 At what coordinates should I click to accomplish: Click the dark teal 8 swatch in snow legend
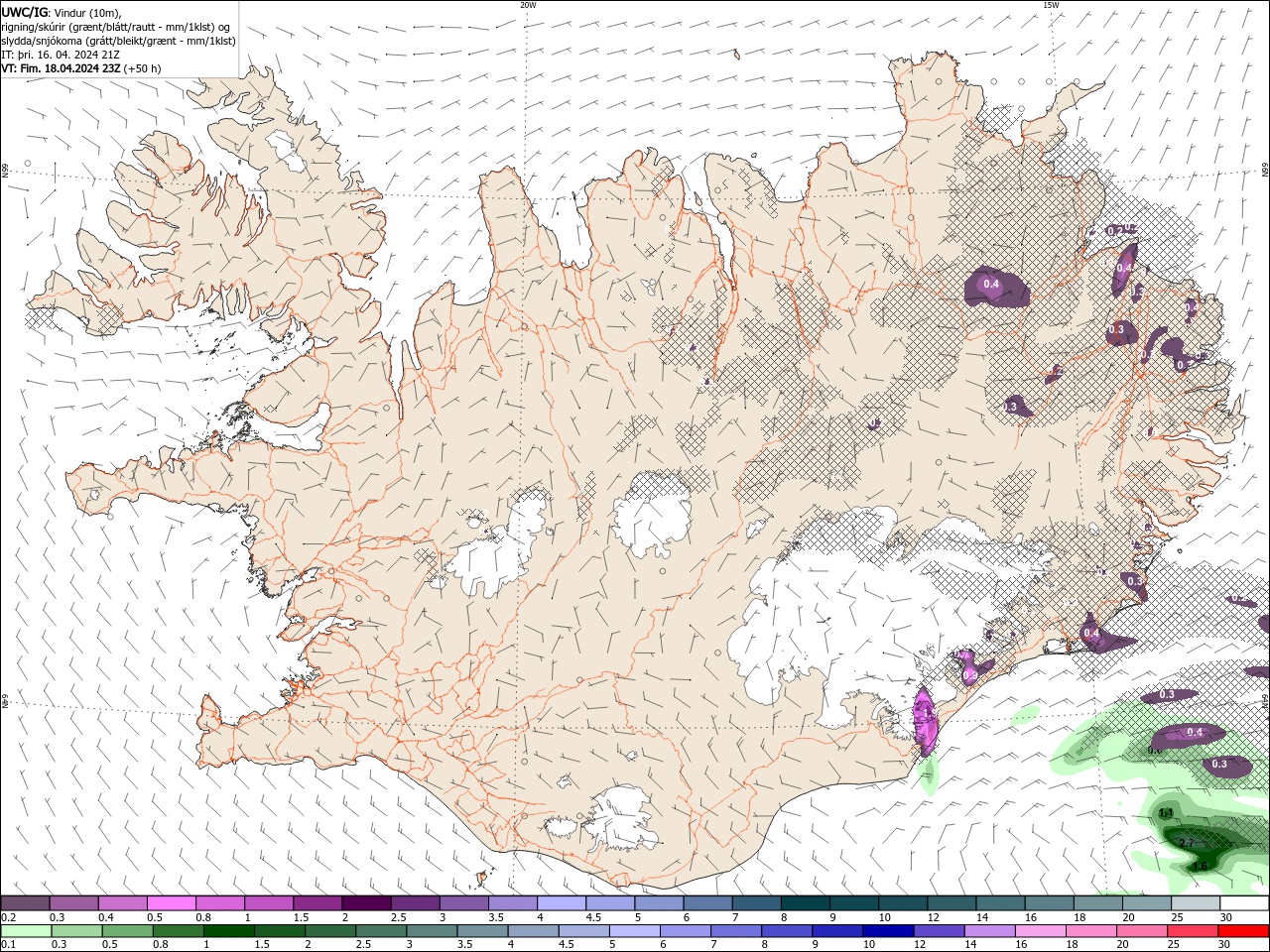click(805, 903)
